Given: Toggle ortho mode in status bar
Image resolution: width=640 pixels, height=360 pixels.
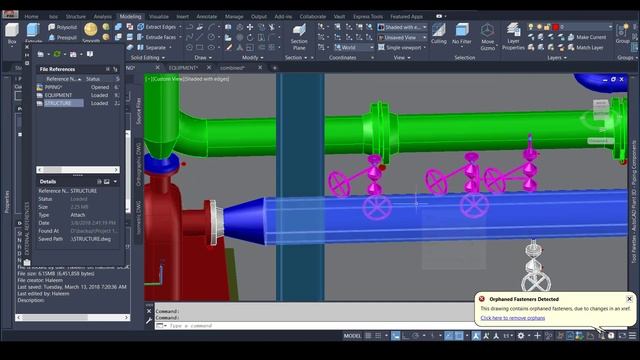Looking at the screenshot, I should [406, 336].
